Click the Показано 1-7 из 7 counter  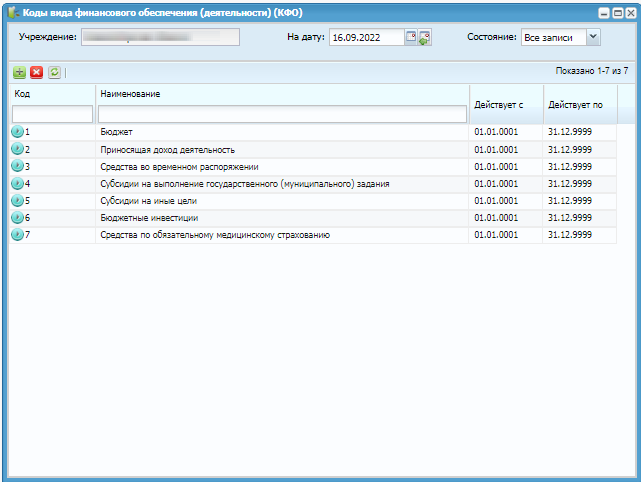pos(592,71)
